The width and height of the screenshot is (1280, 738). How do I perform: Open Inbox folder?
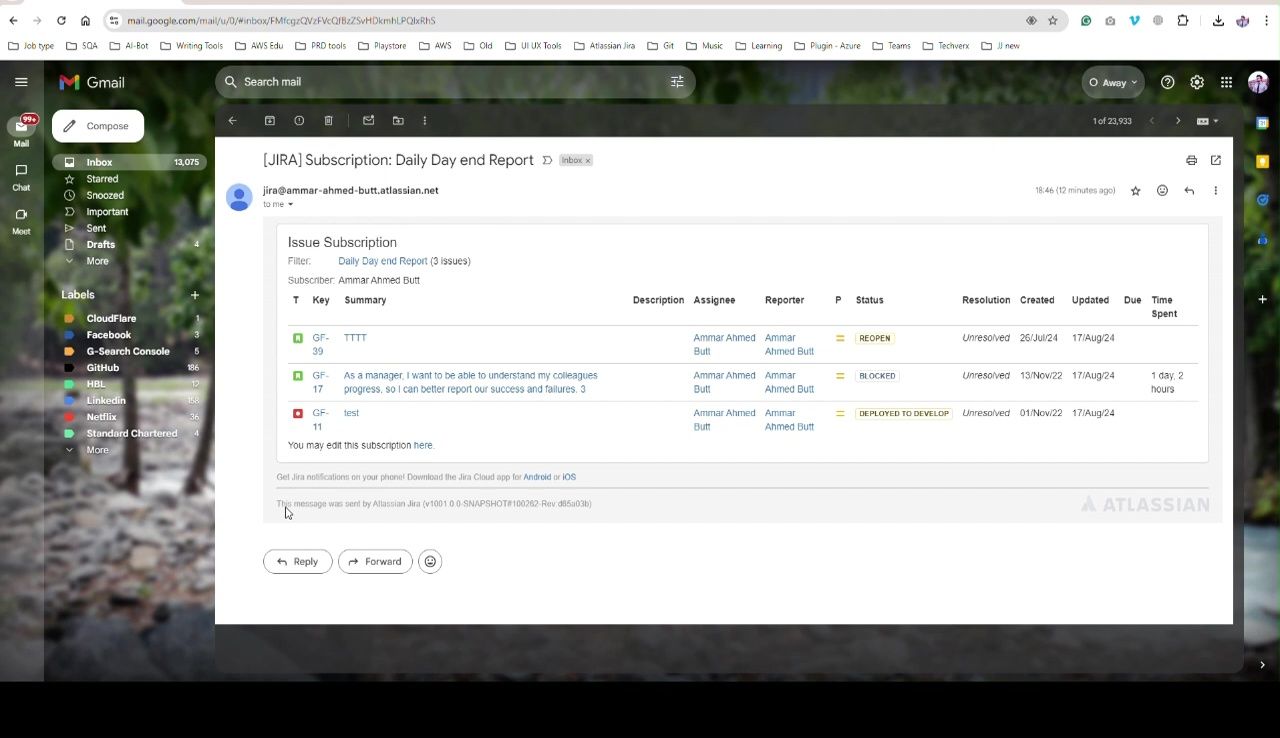(129, 162)
